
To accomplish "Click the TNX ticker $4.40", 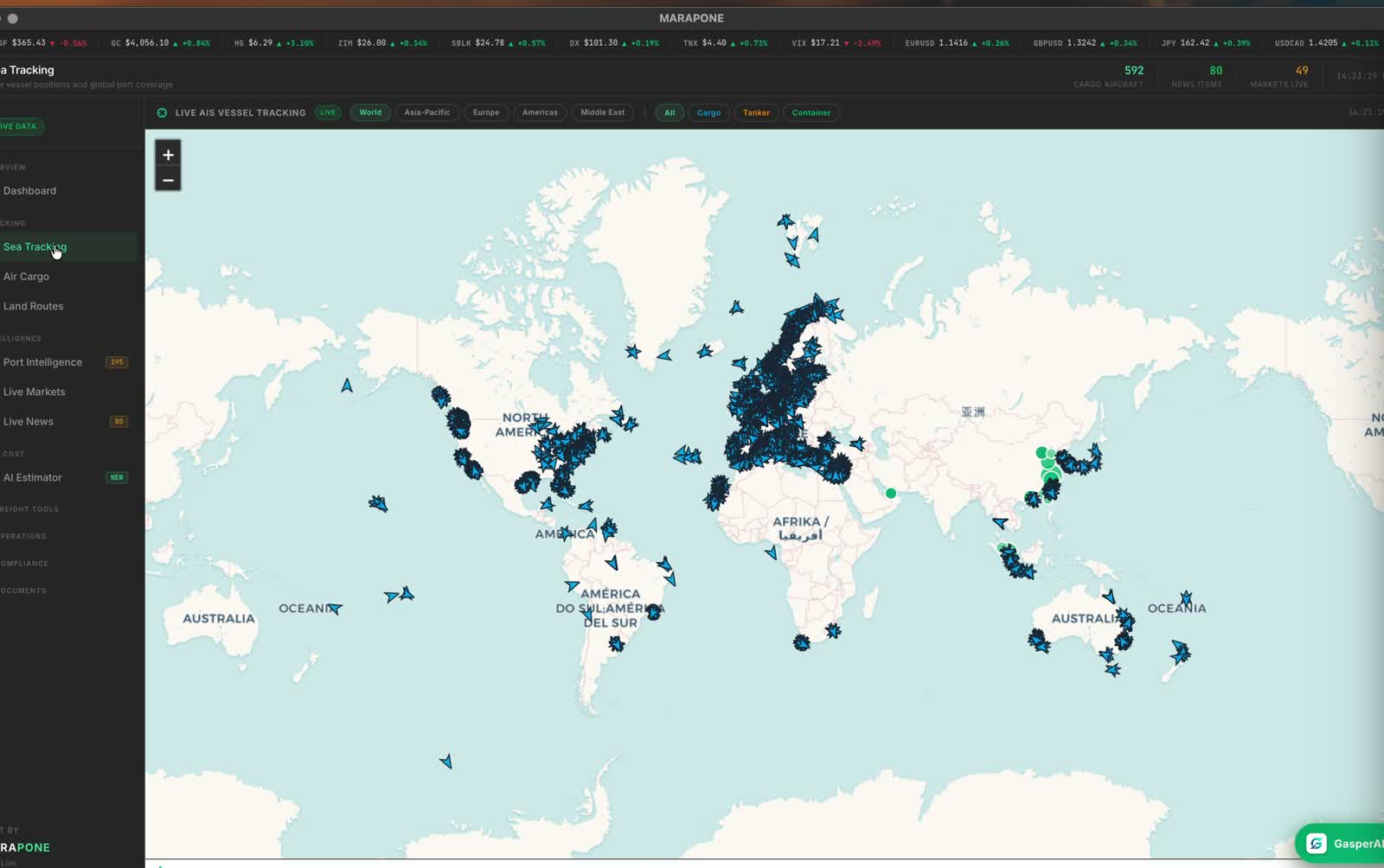I will pyautogui.click(x=725, y=42).
